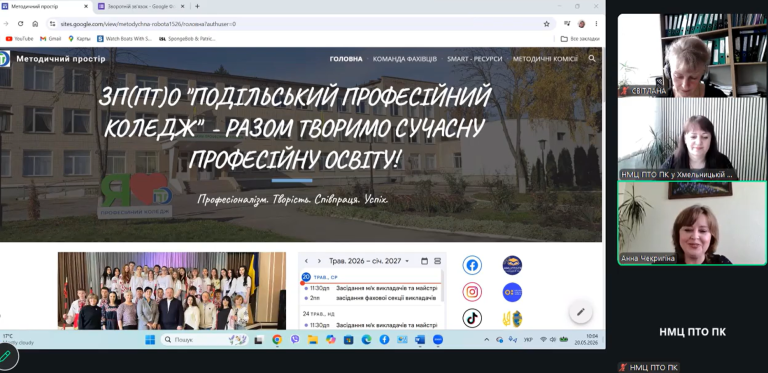768x373 pixels.
Task: Open site search magnifier in the header
Action: pyautogui.click(x=592, y=58)
